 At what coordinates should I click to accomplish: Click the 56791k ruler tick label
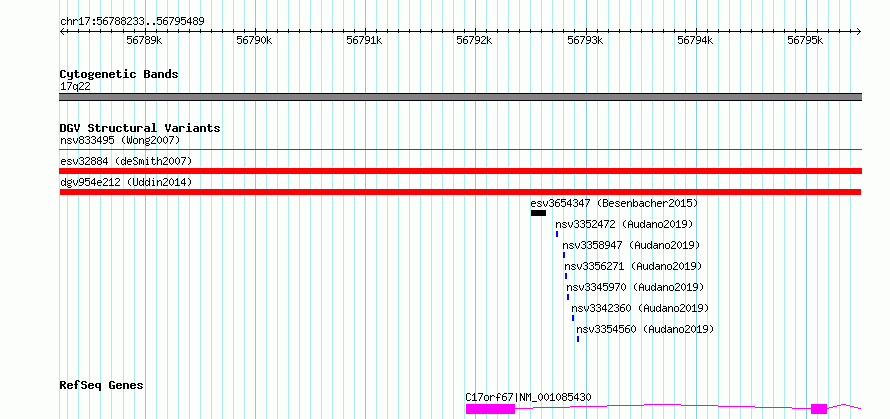pyautogui.click(x=364, y=40)
